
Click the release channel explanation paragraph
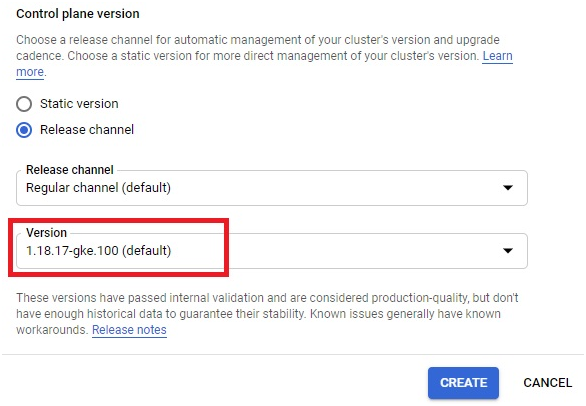264,56
